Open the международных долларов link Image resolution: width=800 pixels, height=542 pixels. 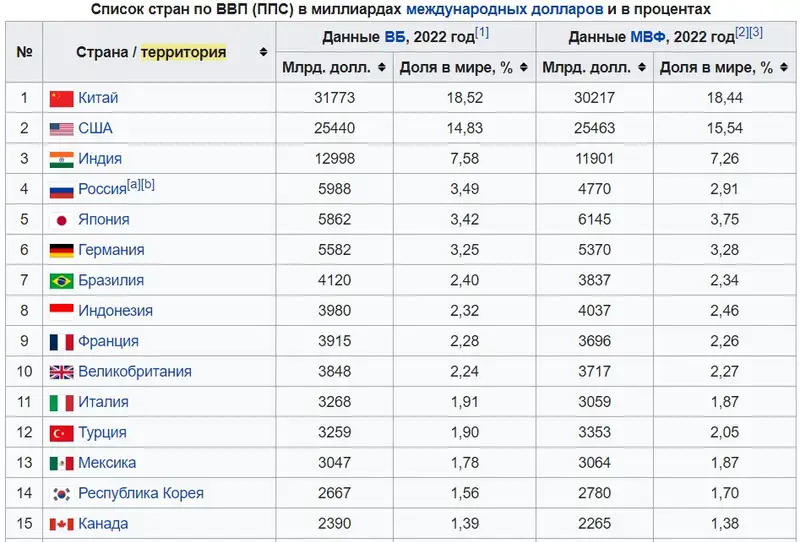(x=504, y=9)
